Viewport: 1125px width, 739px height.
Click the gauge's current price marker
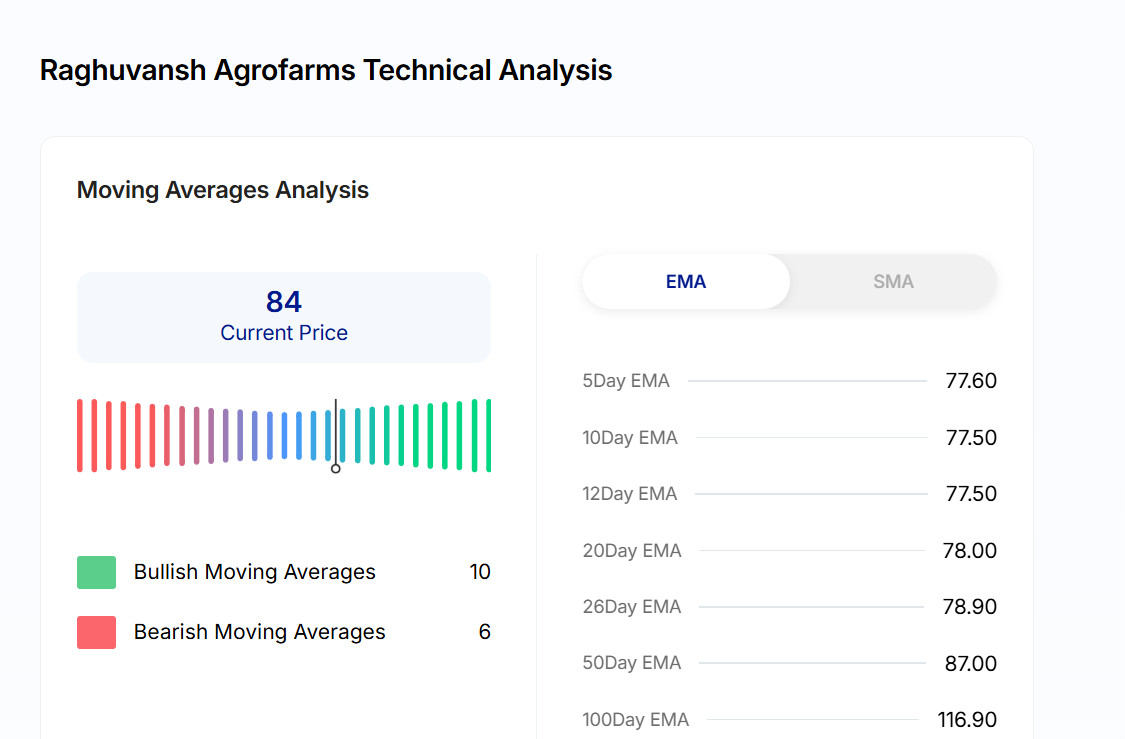[x=336, y=467]
